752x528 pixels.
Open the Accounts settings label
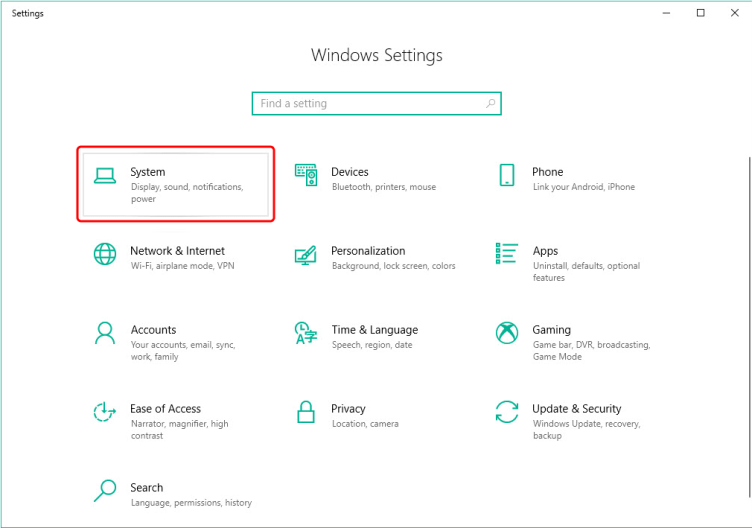coord(153,330)
